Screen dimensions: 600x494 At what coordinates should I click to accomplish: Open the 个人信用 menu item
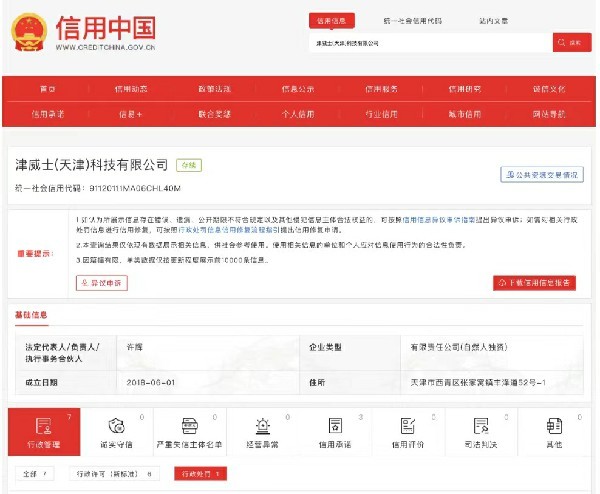(x=298, y=114)
